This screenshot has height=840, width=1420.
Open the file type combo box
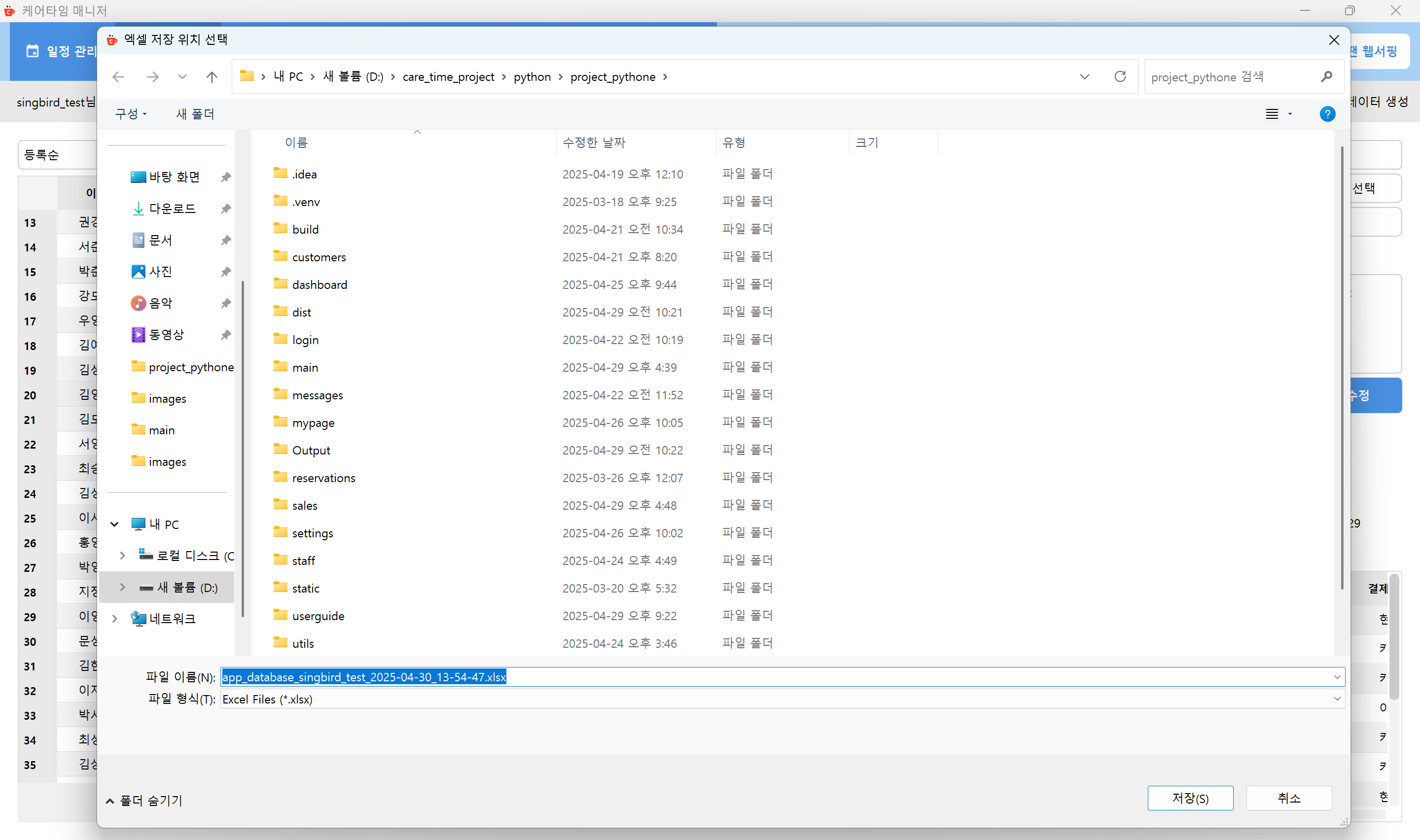click(781, 699)
